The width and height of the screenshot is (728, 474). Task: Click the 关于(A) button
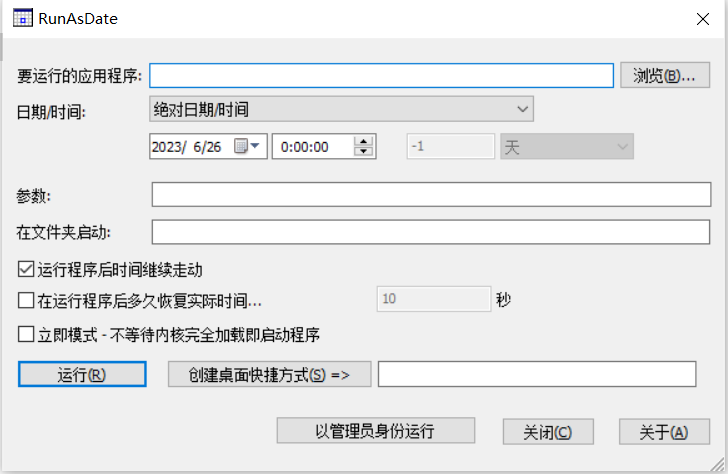point(664,432)
